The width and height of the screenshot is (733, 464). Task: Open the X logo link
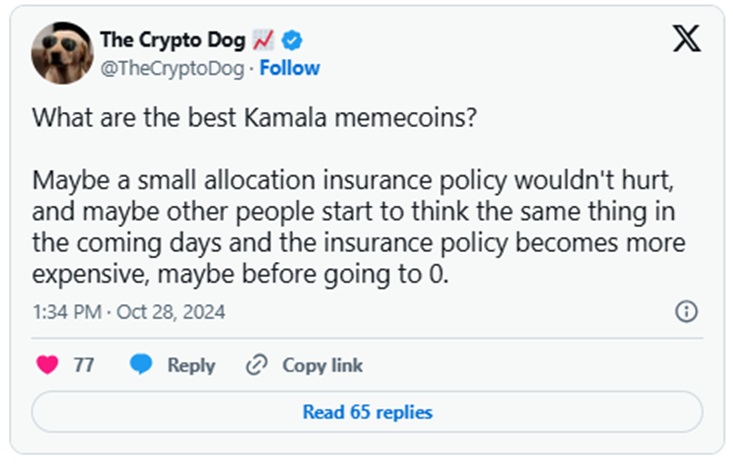[687, 39]
